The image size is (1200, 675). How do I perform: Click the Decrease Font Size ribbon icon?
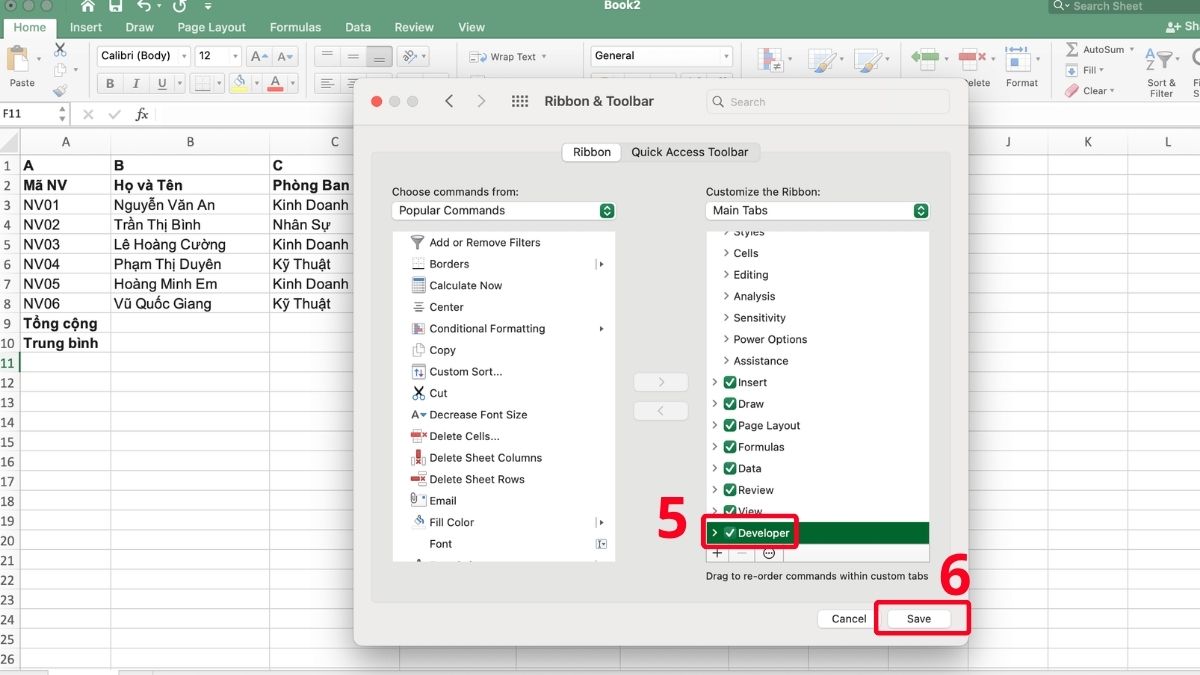tap(285, 56)
